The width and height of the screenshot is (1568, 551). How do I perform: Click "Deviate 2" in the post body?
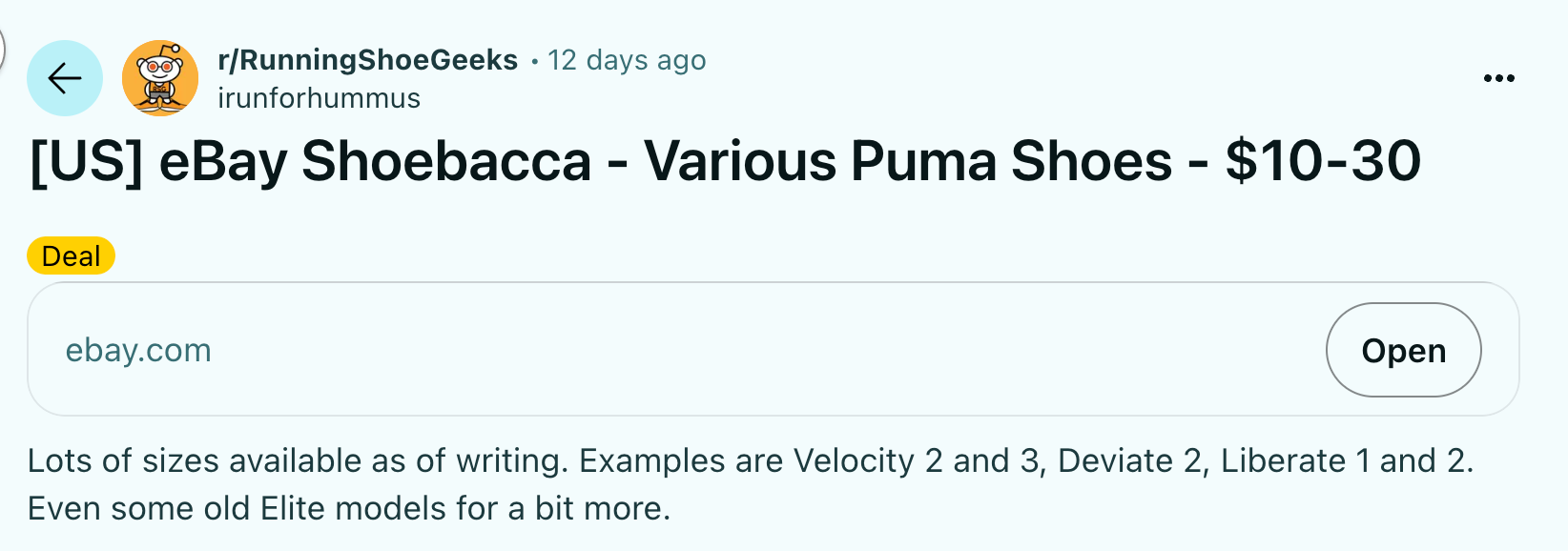tap(1128, 461)
